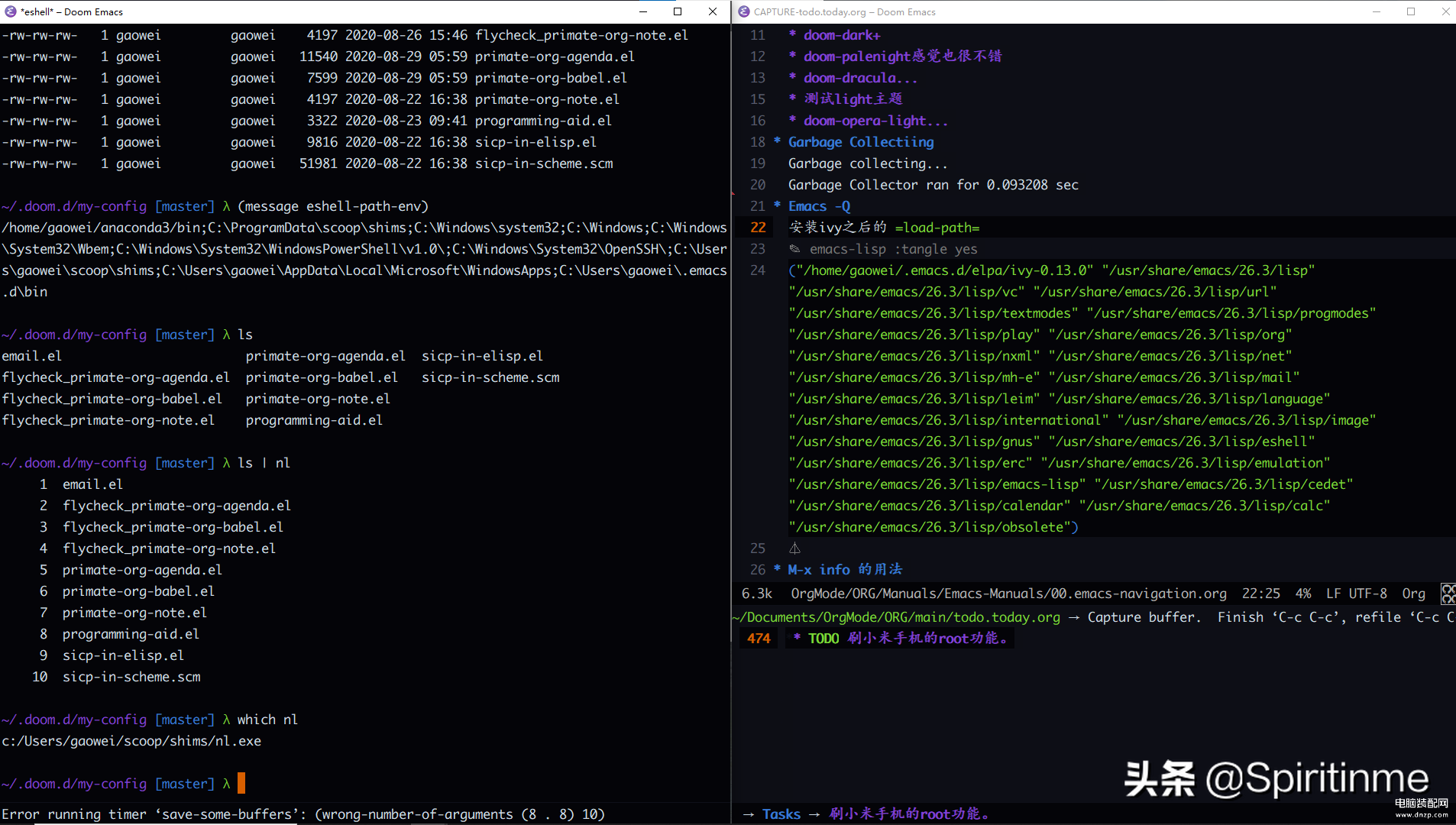Click the '/usr/share/emacs/26.3/lisp/vc' path string

[907, 292]
